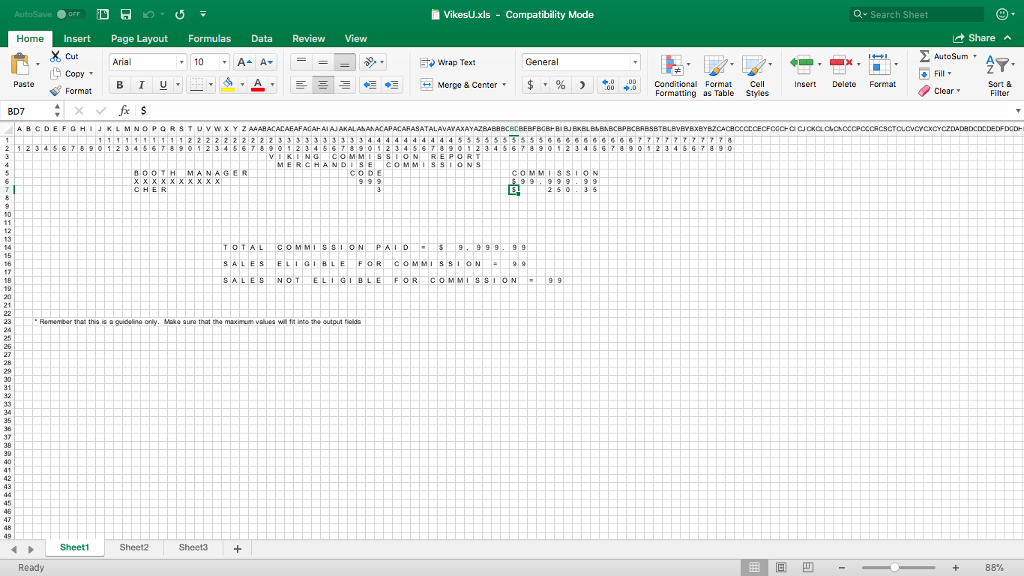Image resolution: width=1024 pixels, height=576 pixels.
Task: Click the currency dollar format icon
Action: pos(530,85)
